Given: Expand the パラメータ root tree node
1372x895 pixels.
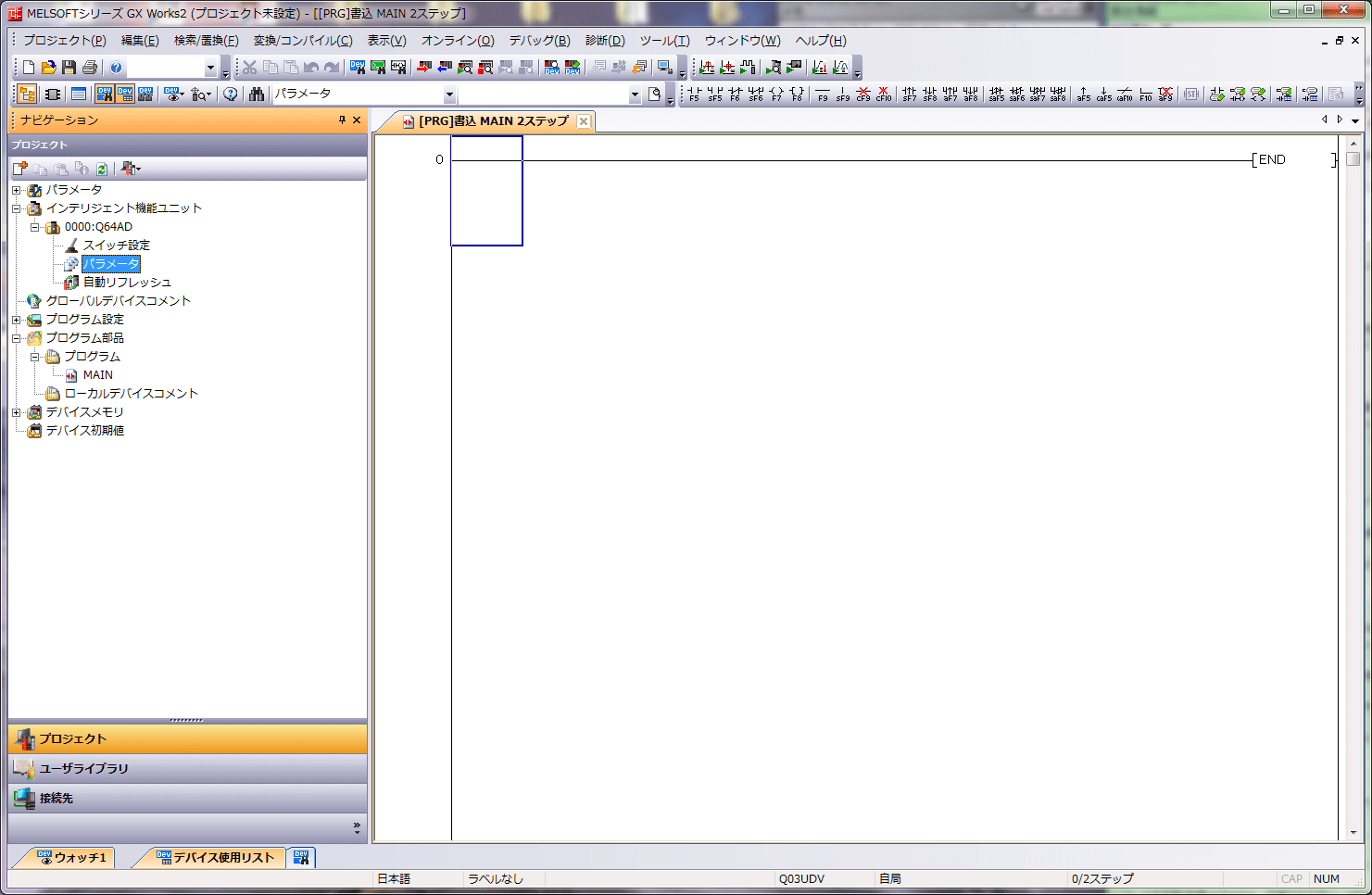Looking at the screenshot, I should click(16, 190).
